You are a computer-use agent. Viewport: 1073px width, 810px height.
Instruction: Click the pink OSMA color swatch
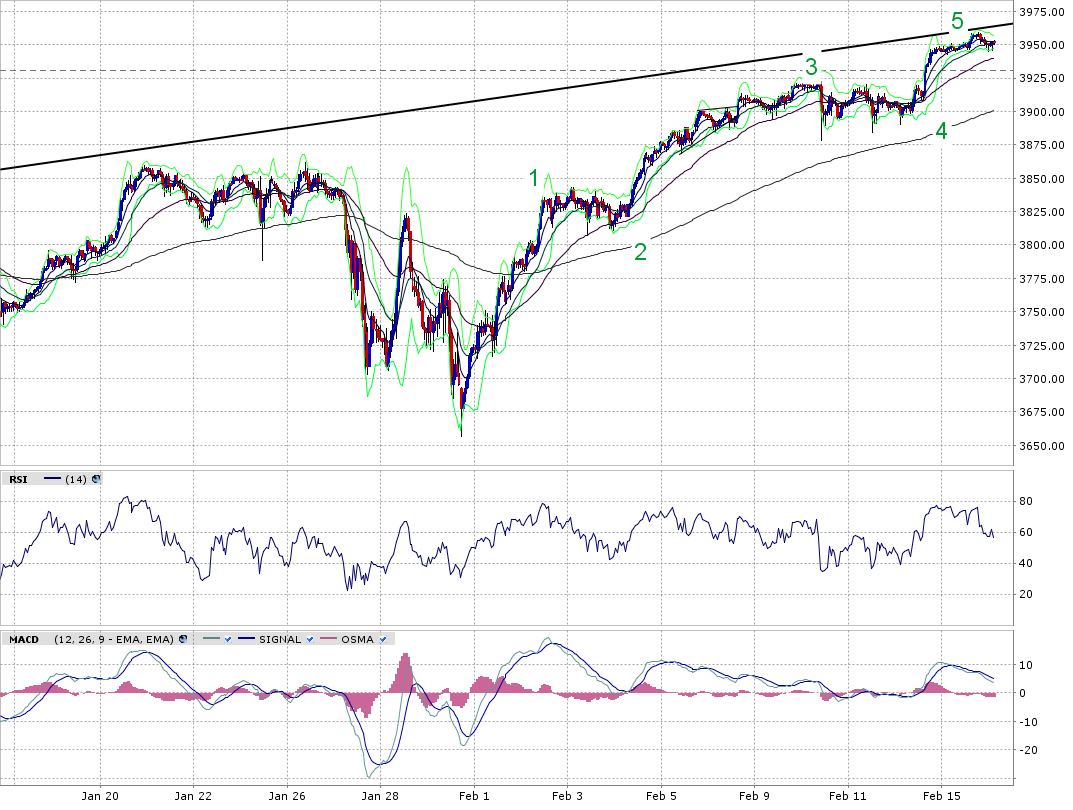point(328,640)
